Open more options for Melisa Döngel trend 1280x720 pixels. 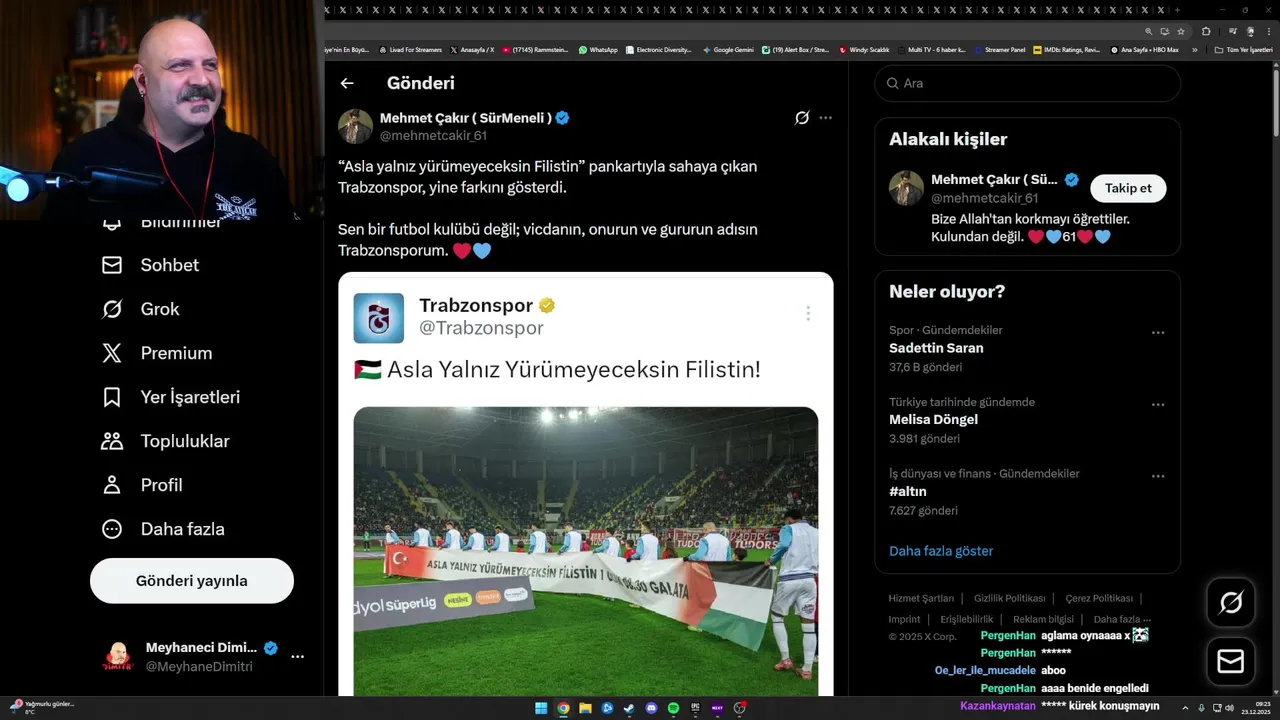pos(1158,405)
